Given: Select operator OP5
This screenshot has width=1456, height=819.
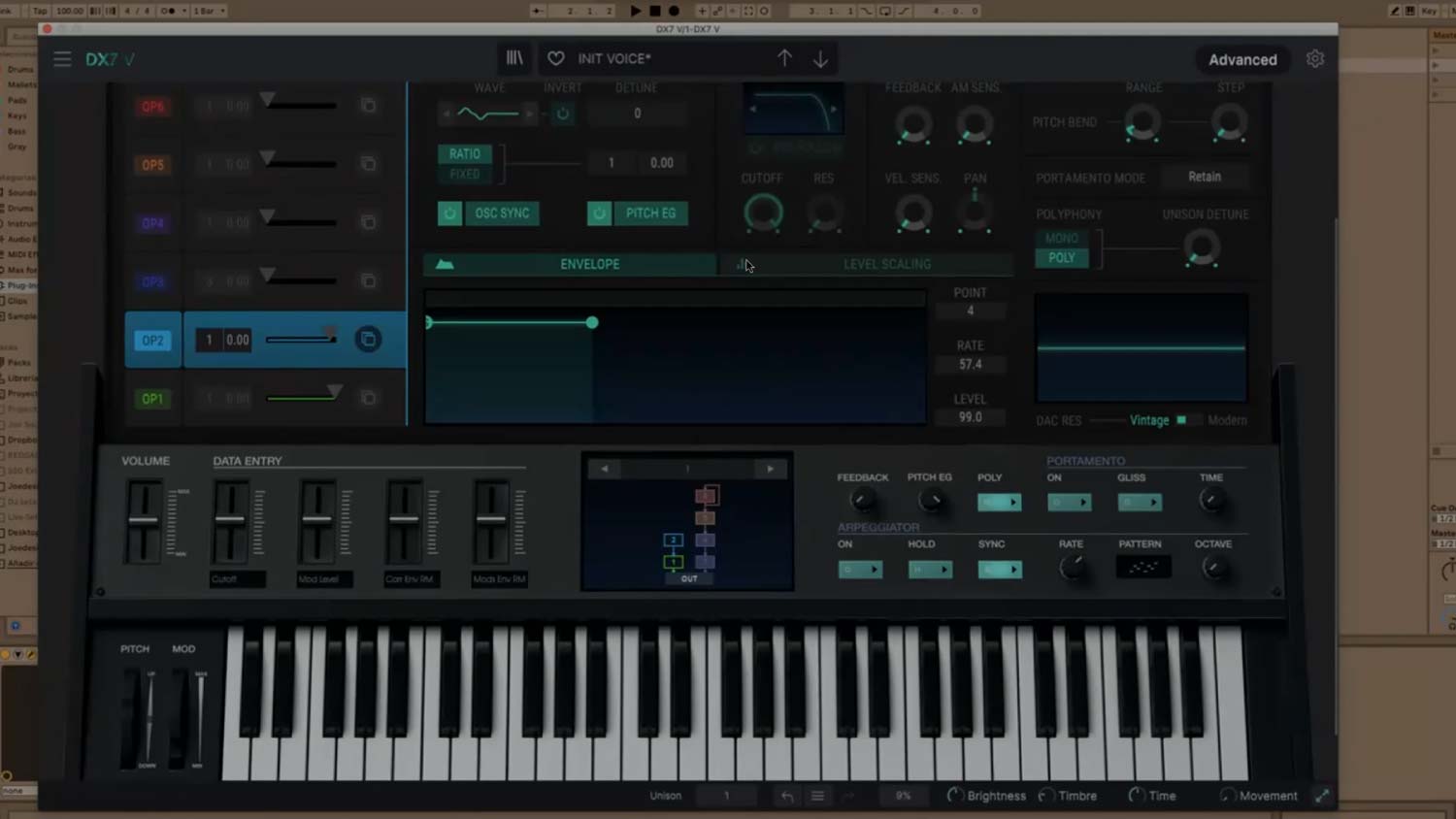Looking at the screenshot, I should click(x=152, y=165).
